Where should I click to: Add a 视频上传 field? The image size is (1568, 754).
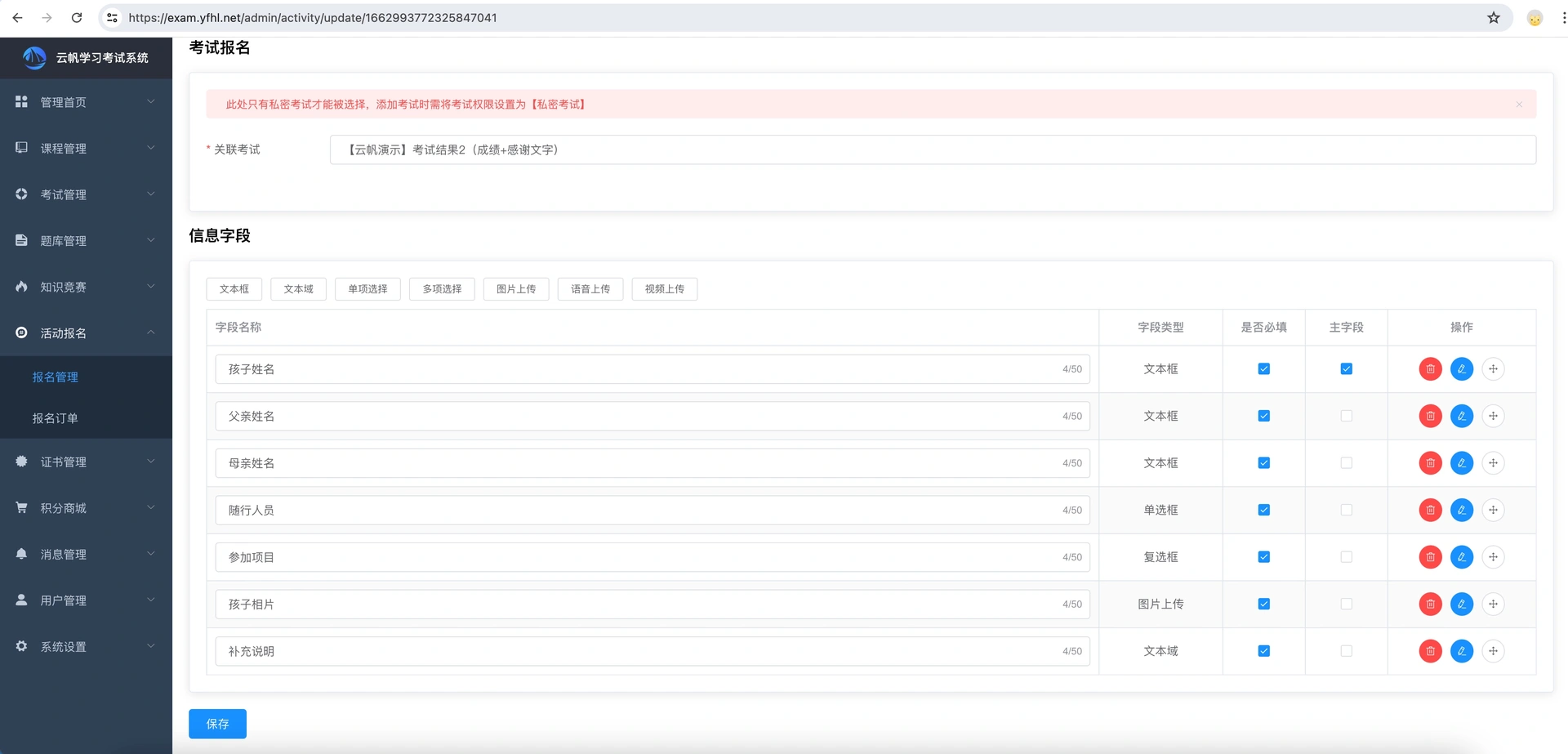(665, 289)
